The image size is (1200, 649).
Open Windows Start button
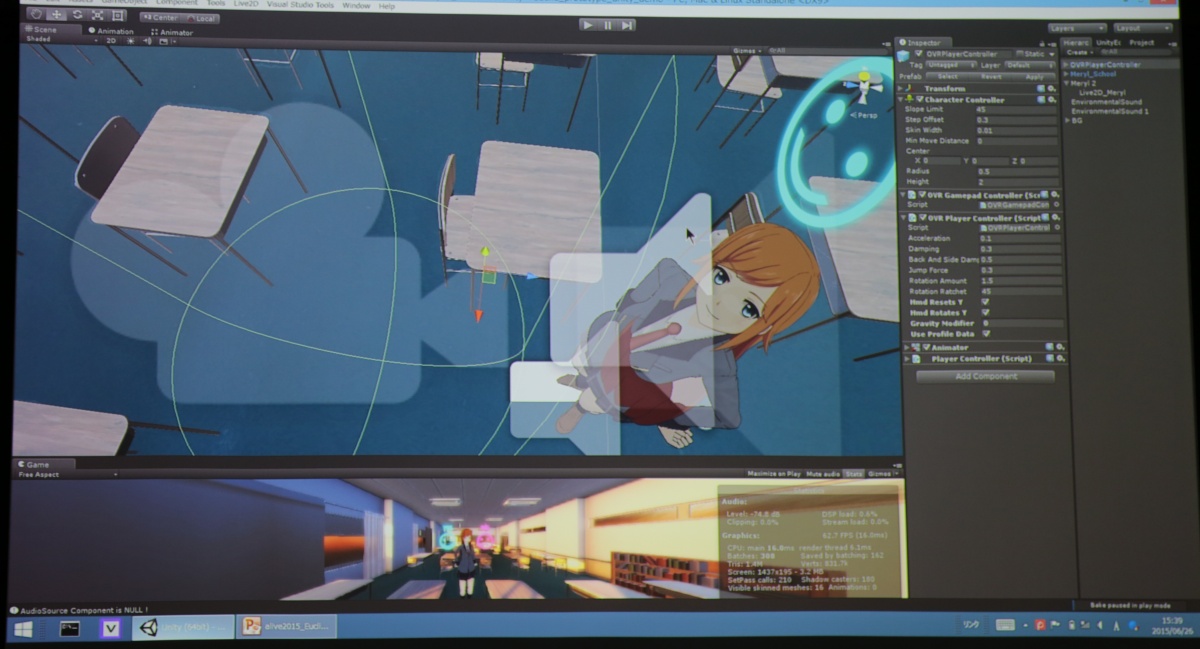coord(23,629)
